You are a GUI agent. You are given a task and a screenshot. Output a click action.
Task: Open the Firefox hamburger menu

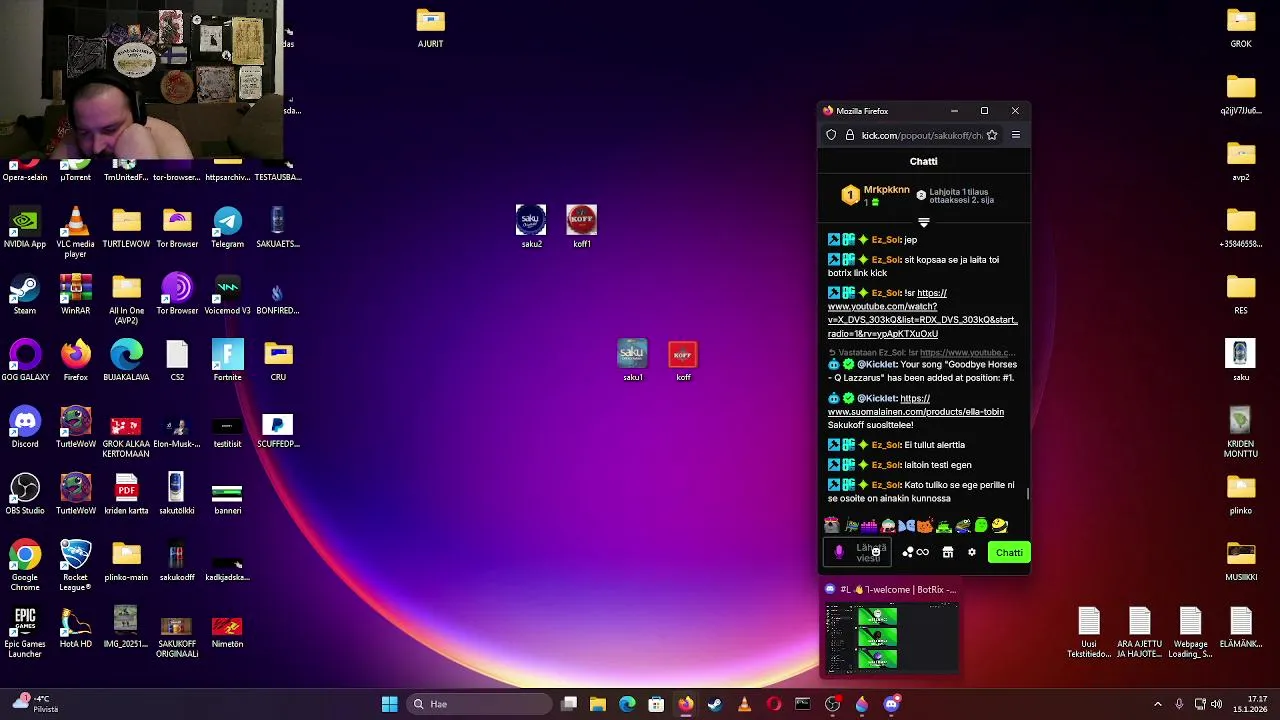[1015, 135]
